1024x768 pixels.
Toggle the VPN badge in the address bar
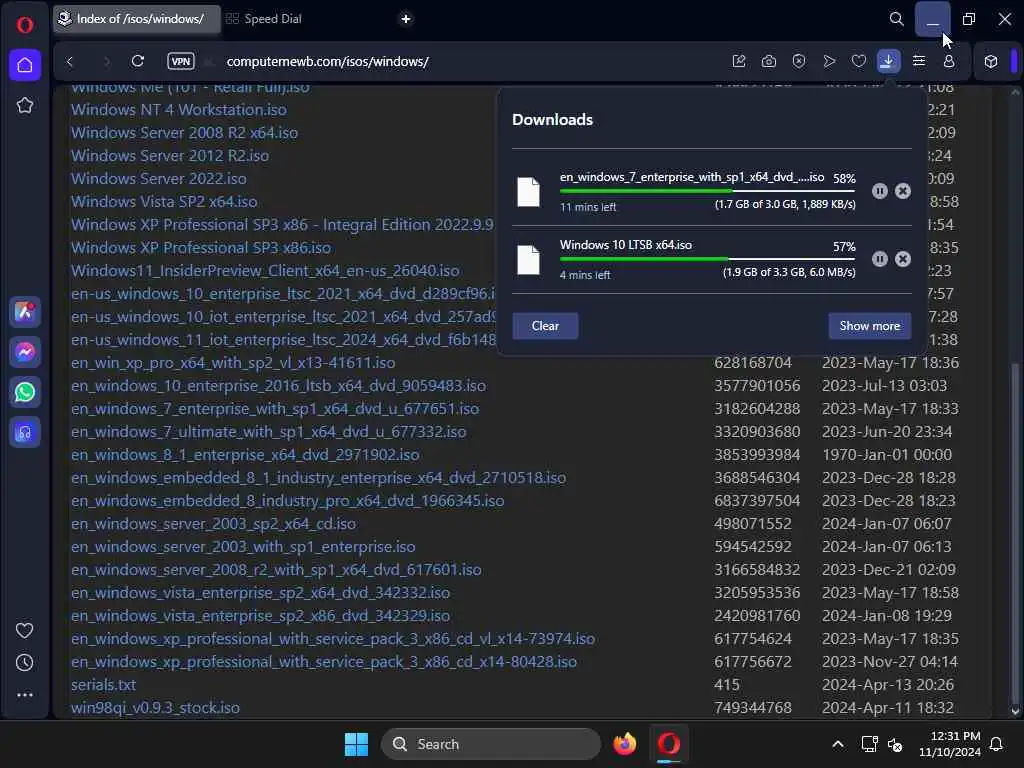click(x=181, y=61)
